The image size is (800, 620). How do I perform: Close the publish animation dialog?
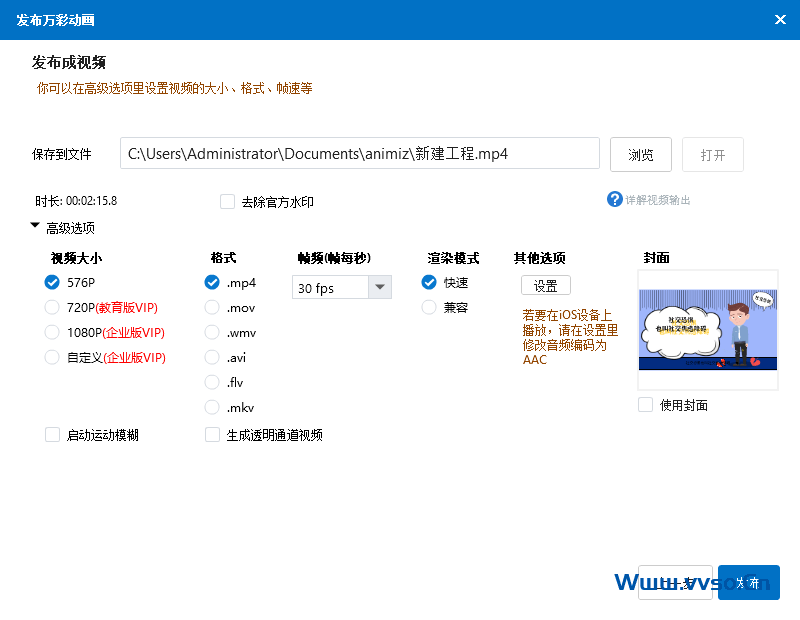pyautogui.click(x=780, y=19)
